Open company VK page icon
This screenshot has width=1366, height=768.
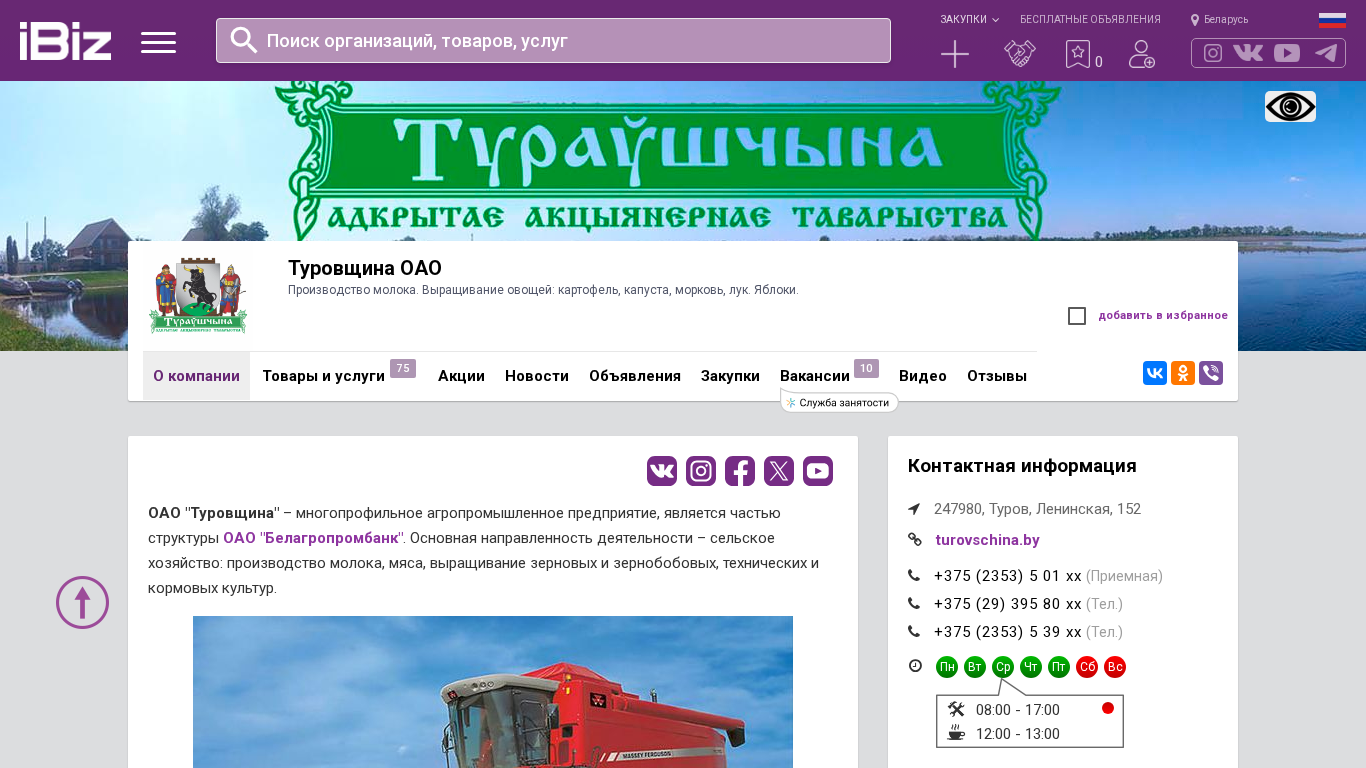coord(662,471)
